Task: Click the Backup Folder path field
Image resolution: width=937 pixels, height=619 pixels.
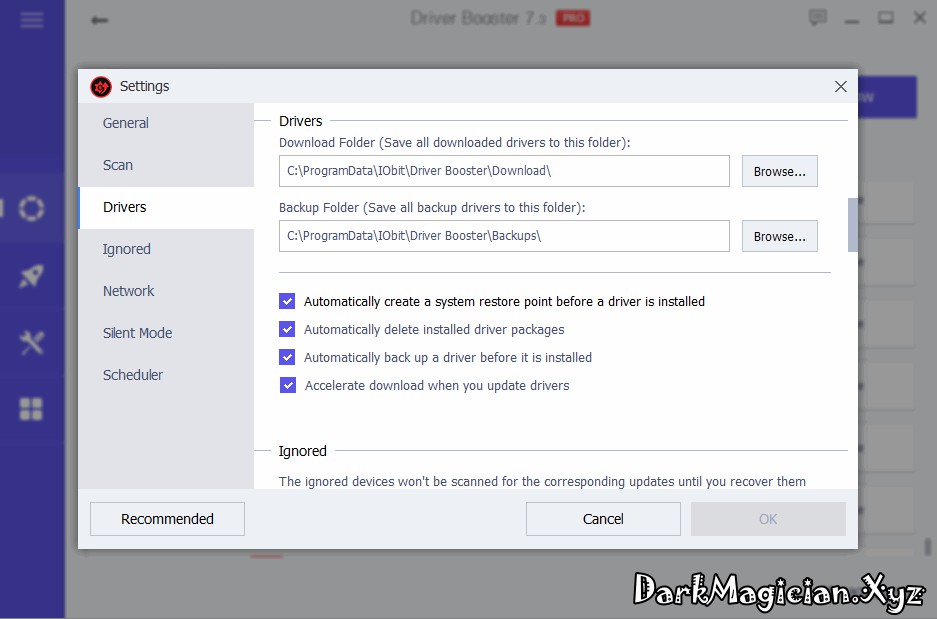Action: pyautogui.click(x=504, y=236)
